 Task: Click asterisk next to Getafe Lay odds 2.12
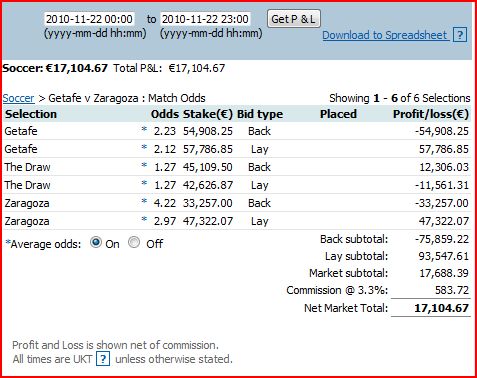pos(144,147)
